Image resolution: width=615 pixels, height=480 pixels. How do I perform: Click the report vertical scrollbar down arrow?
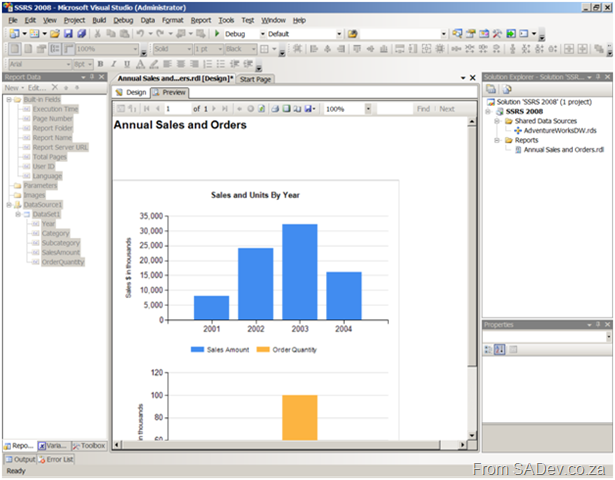click(472, 435)
